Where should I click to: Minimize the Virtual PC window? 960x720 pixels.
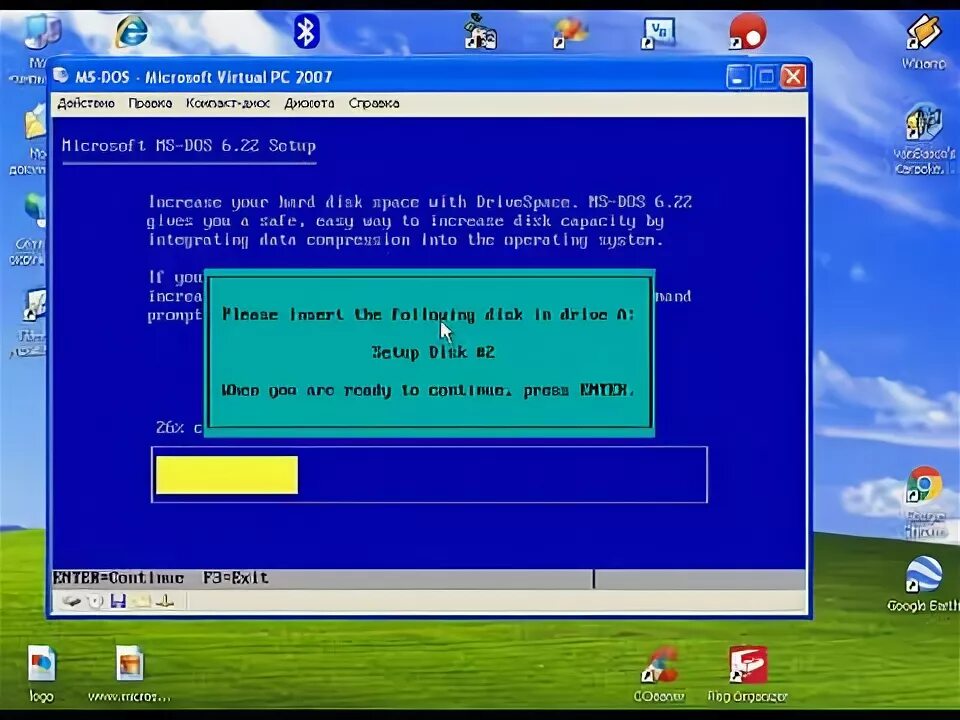(x=739, y=77)
